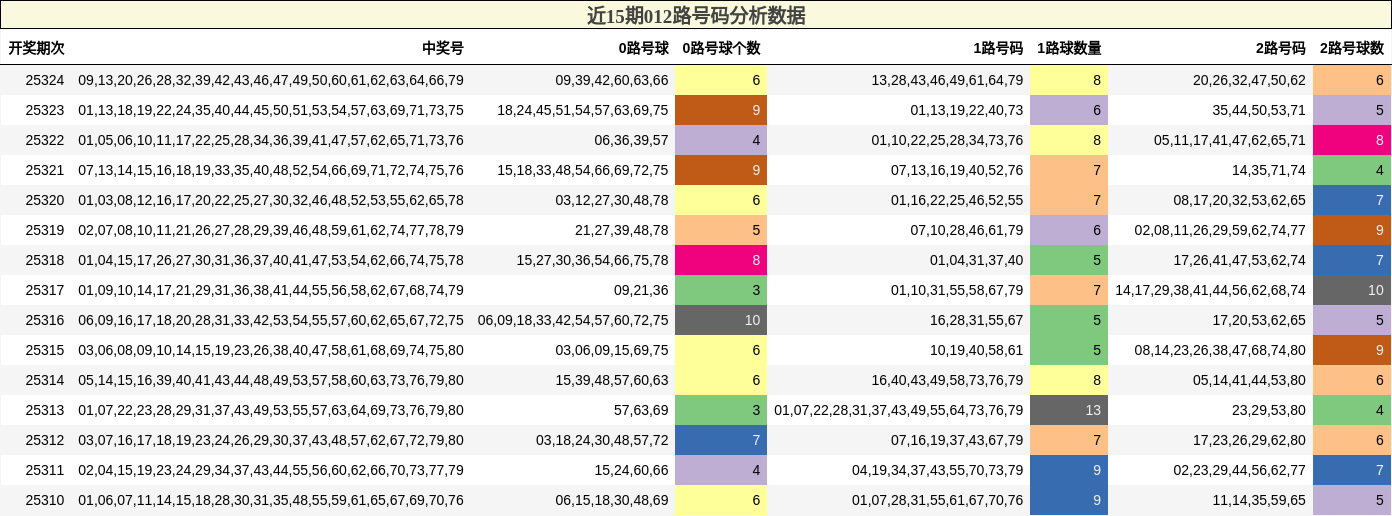Image resolution: width=1392 pixels, height=516 pixels.
Task: Click the blue 1路 count 9 cell in row 25311
Action: (x=1069, y=470)
